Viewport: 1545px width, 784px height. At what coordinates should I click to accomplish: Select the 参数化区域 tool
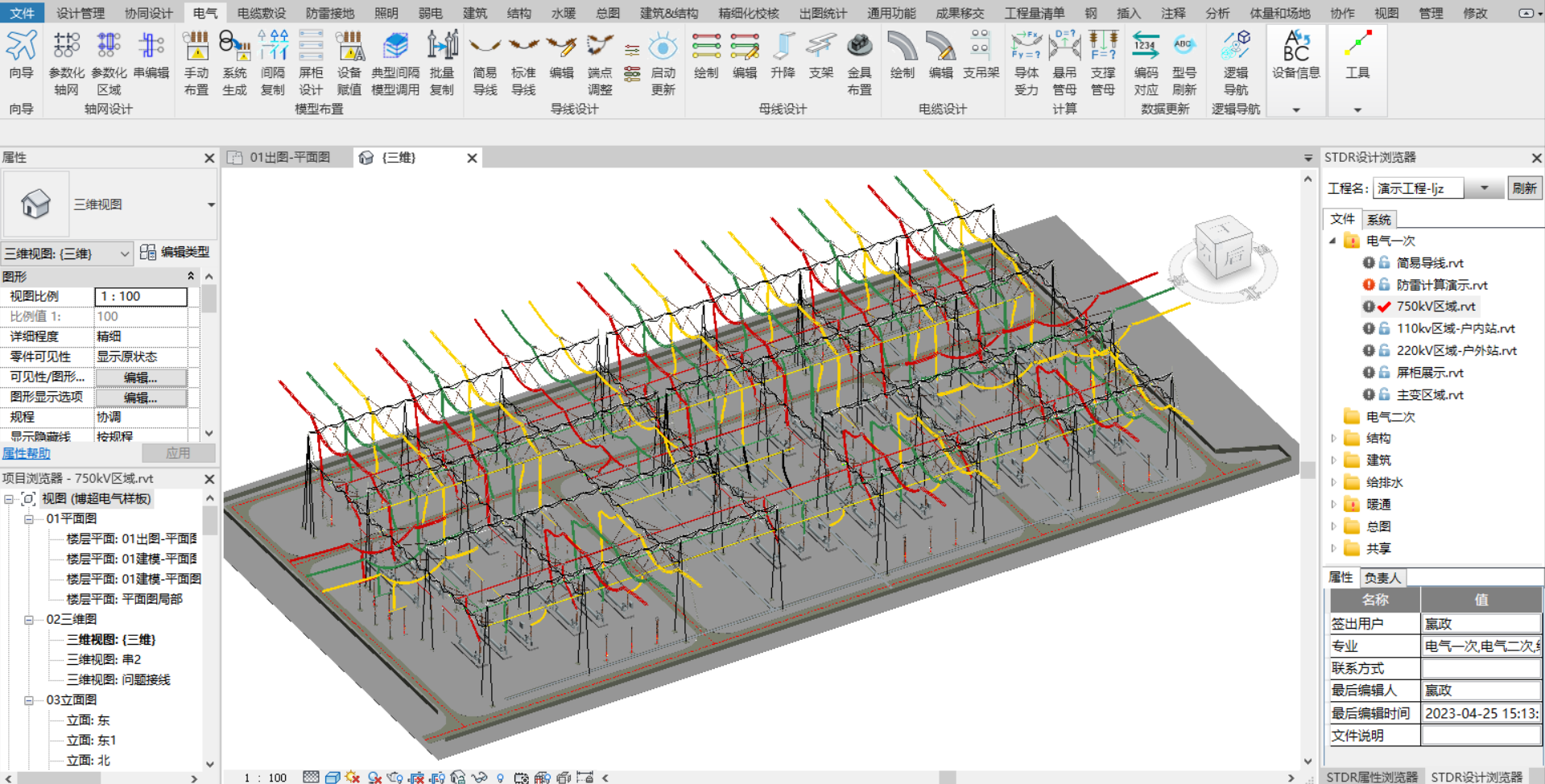[x=109, y=63]
